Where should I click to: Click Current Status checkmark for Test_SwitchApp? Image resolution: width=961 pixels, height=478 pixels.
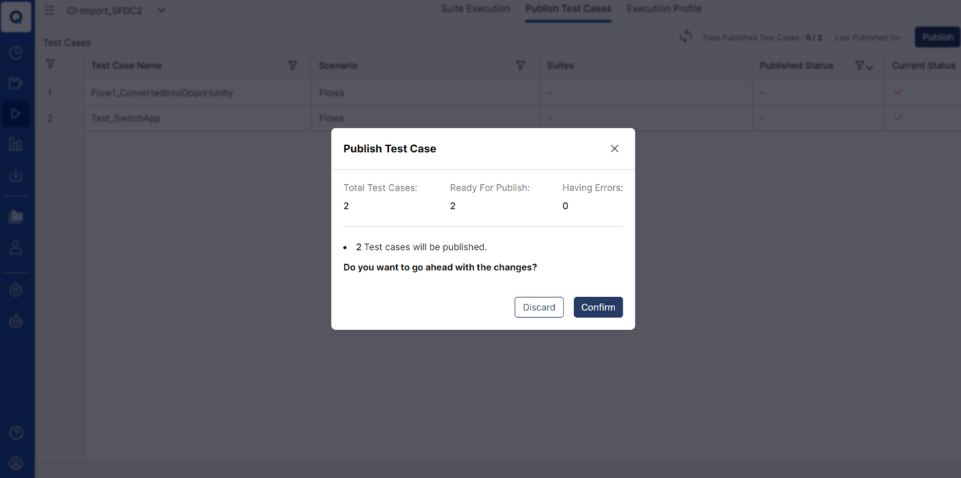coord(898,117)
